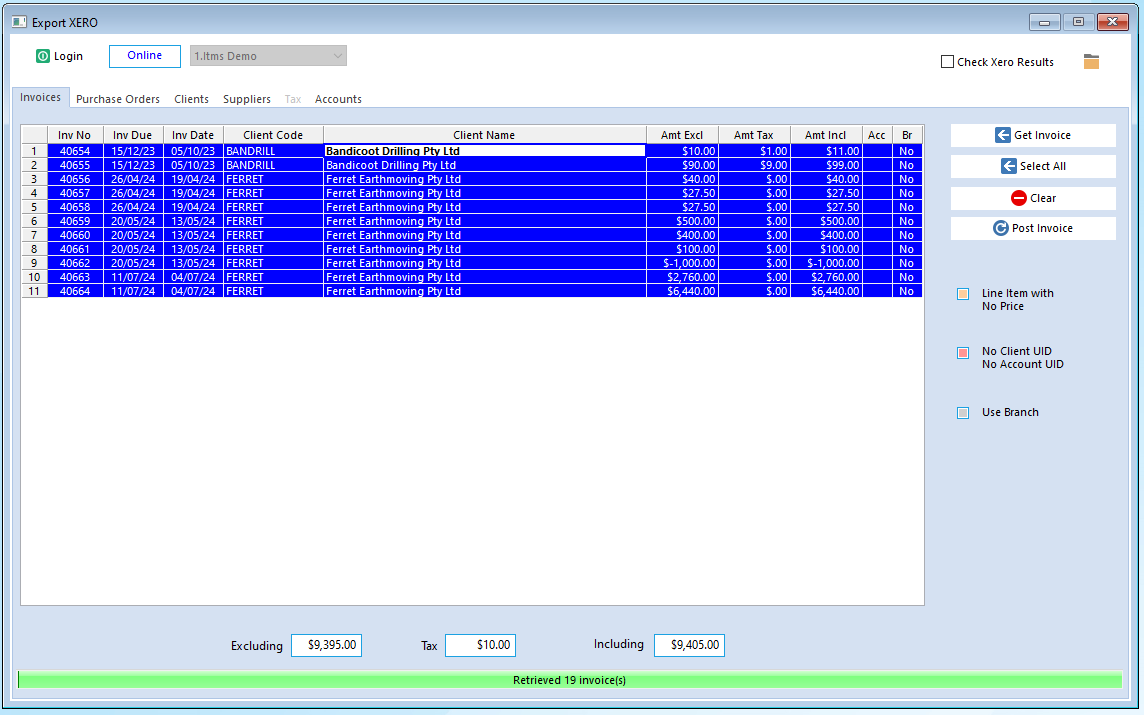Click the $400.00 Amt Incl cell
Image resolution: width=1144 pixels, height=715 pixels.
click(827, 235)
